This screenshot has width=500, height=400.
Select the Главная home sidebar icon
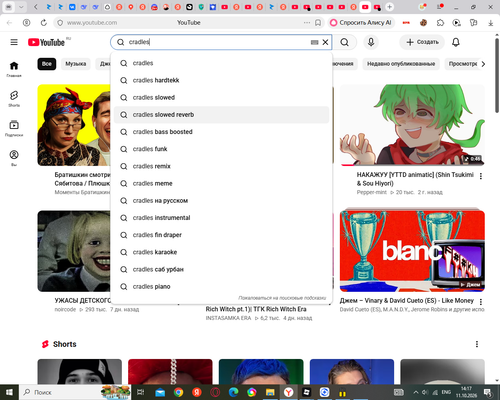pos(14,69)
